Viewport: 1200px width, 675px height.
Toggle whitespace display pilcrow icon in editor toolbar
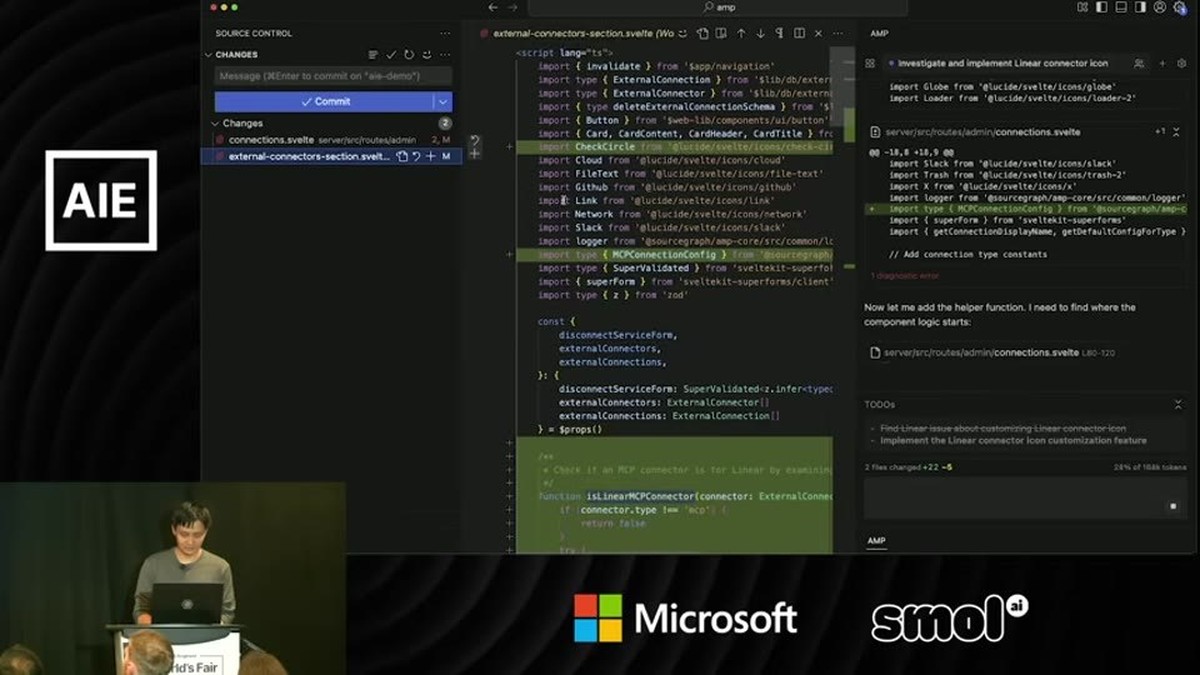pyautogui.click(x=780, y=33)
